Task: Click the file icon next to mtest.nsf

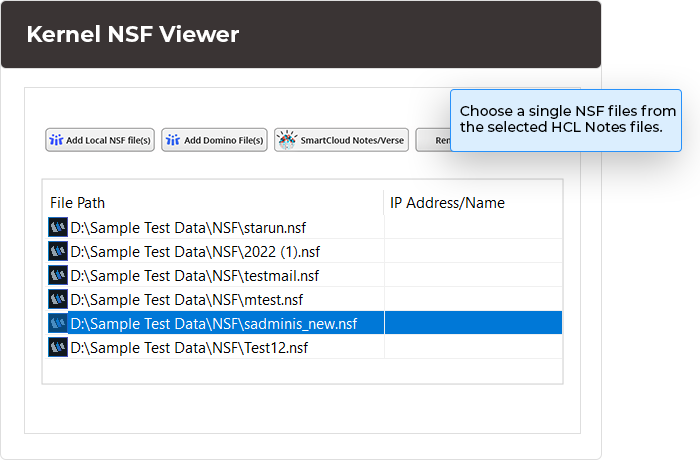Action: click(58, 299)
